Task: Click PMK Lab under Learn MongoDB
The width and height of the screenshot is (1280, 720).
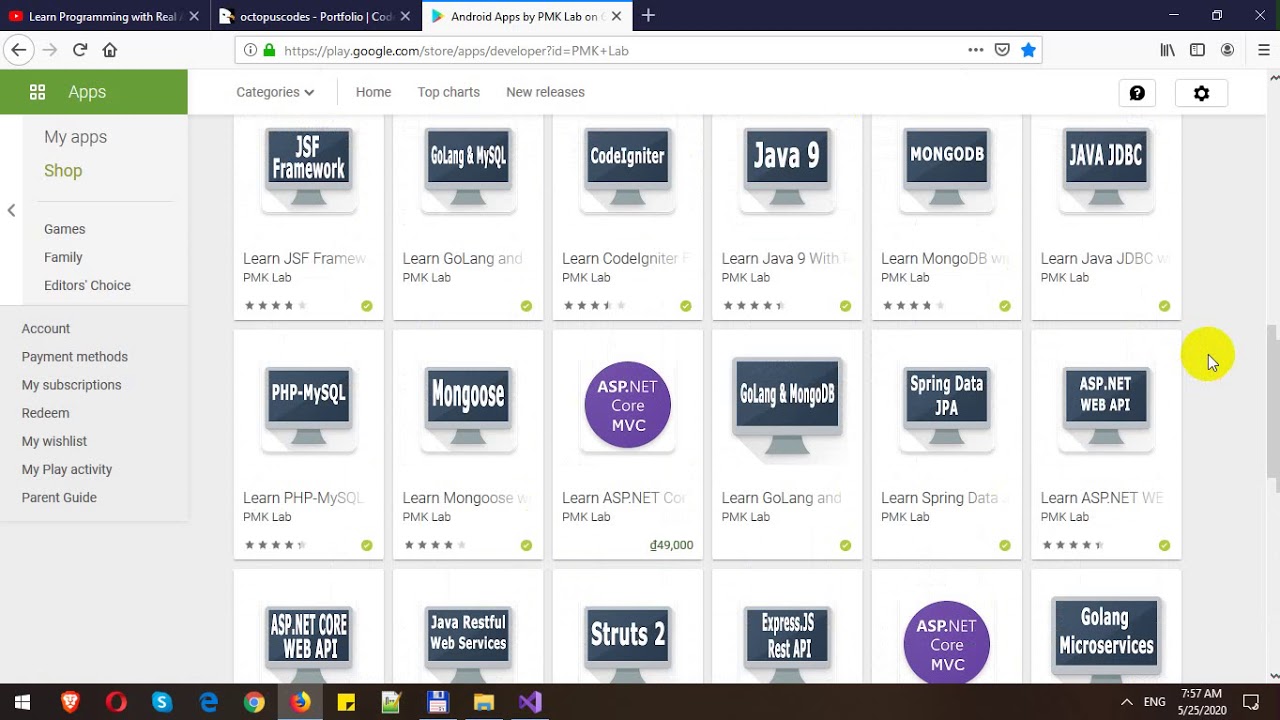Action: (905, 278)
